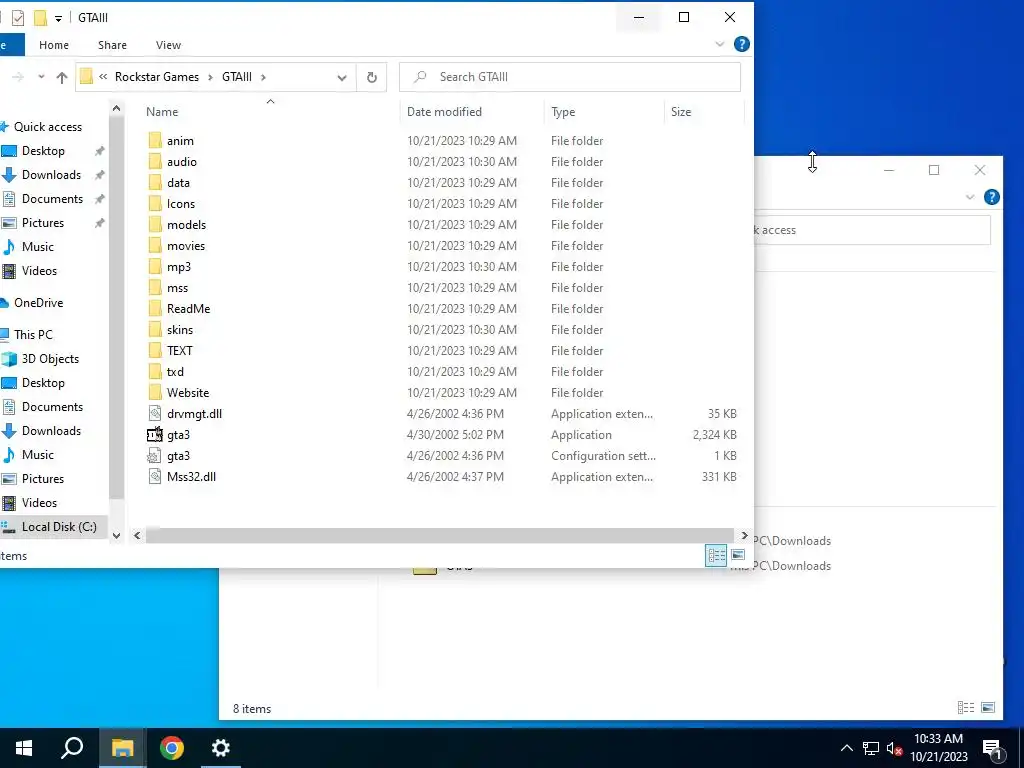The image size is (1024, 768).
Task: Open the Action Center notifications
Action: [x=991, y=748]
